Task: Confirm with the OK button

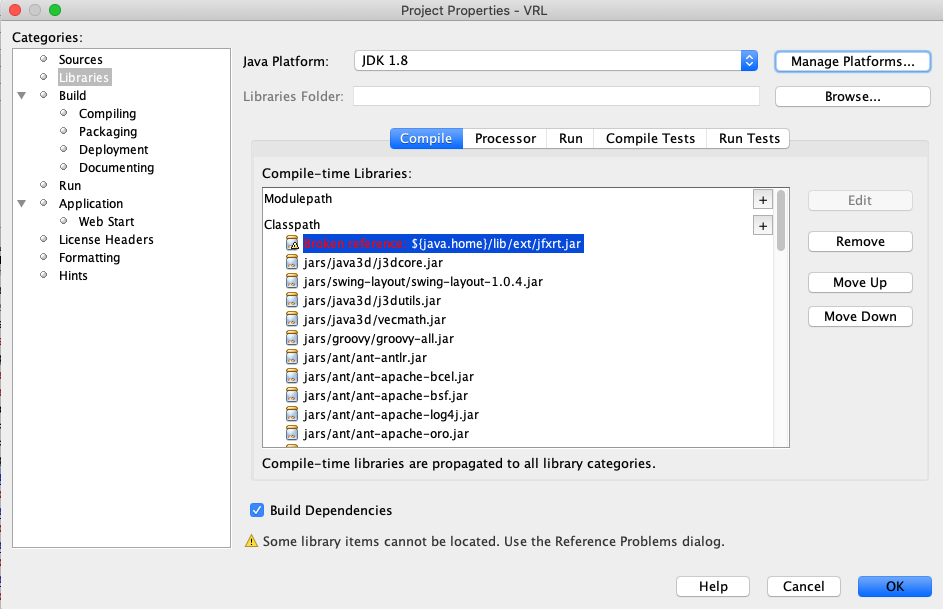Action: point(894,586)
